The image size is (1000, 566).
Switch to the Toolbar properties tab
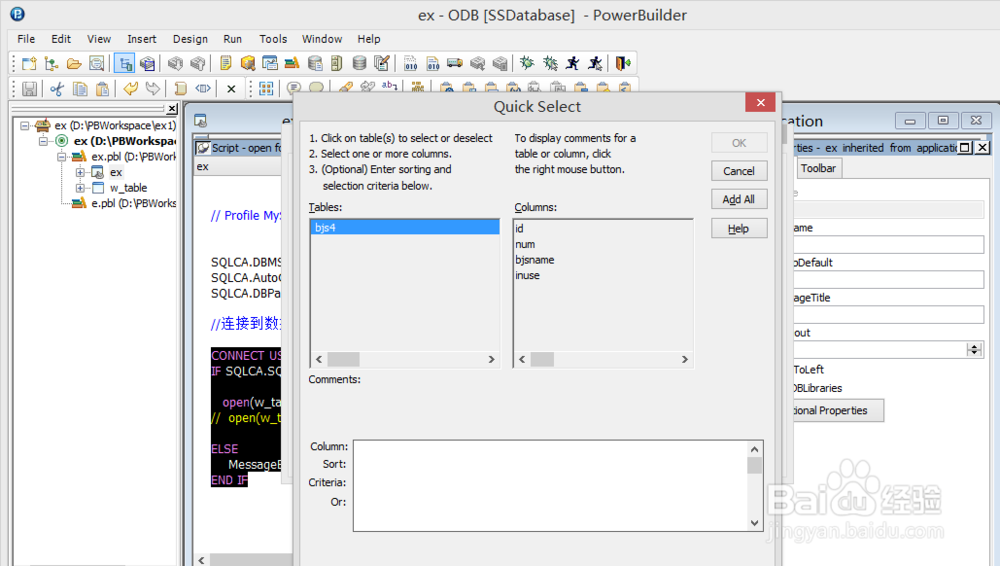coord(818,168)
